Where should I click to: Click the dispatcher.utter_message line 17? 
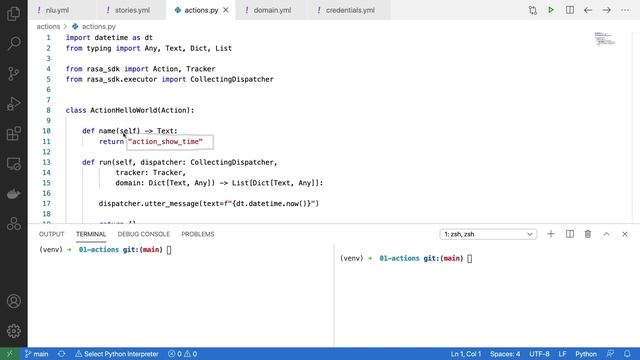tap(209, 204)
